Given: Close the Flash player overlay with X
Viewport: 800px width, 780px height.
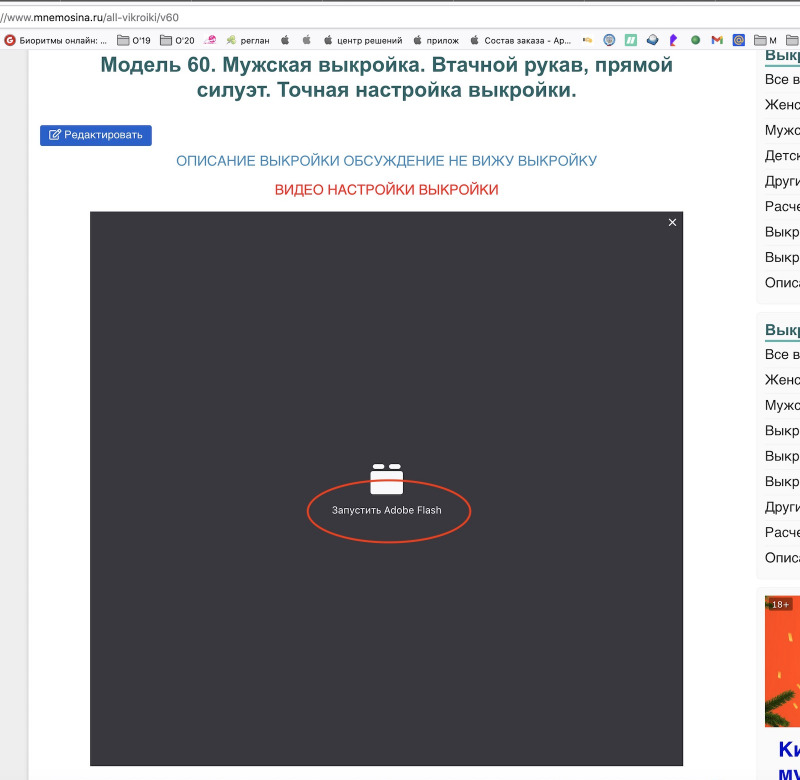Looking at the screenshot, I should 672,222.
